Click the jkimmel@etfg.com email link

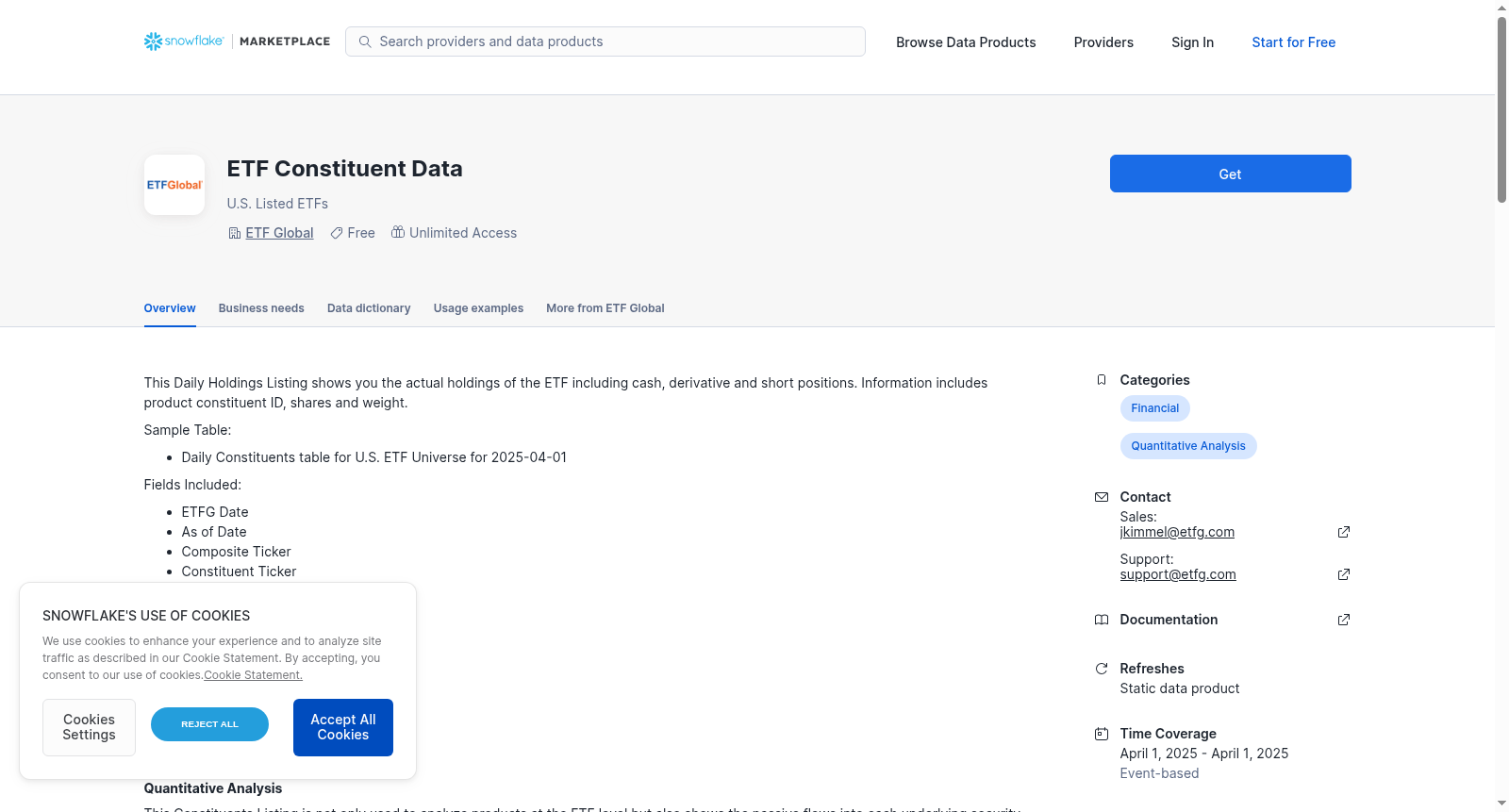coord(1177,532)
